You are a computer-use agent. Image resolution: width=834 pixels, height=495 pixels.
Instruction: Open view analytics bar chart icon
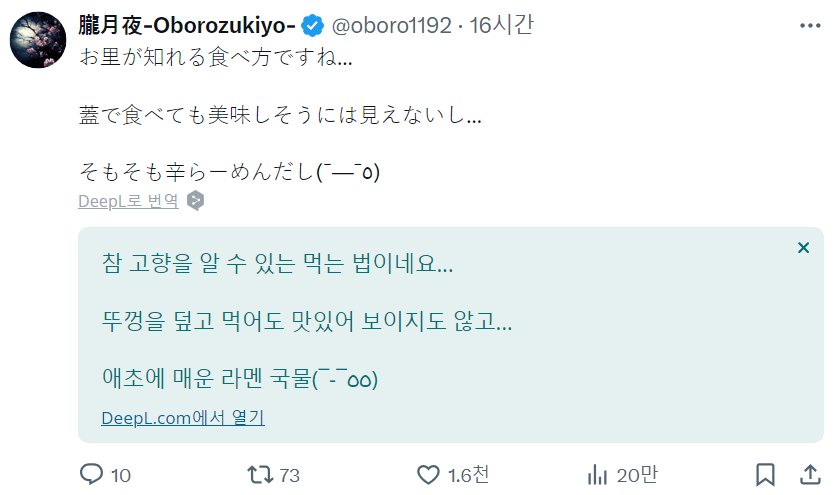[x=598, y=474]
